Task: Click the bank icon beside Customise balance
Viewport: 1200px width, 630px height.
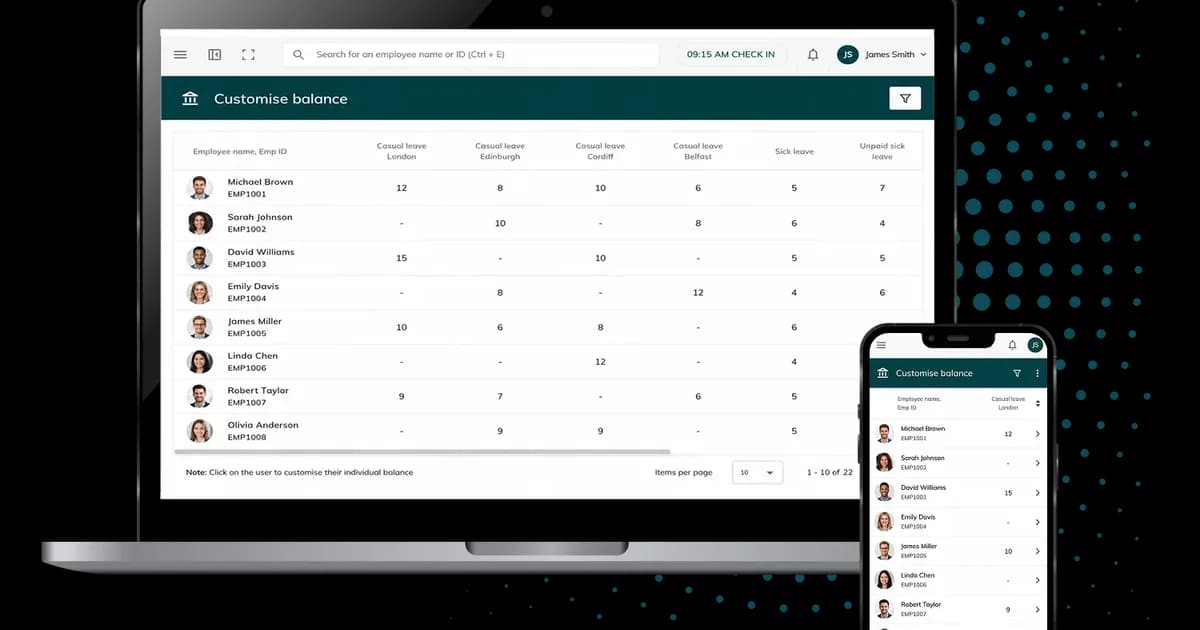Action: pos(190,98)
